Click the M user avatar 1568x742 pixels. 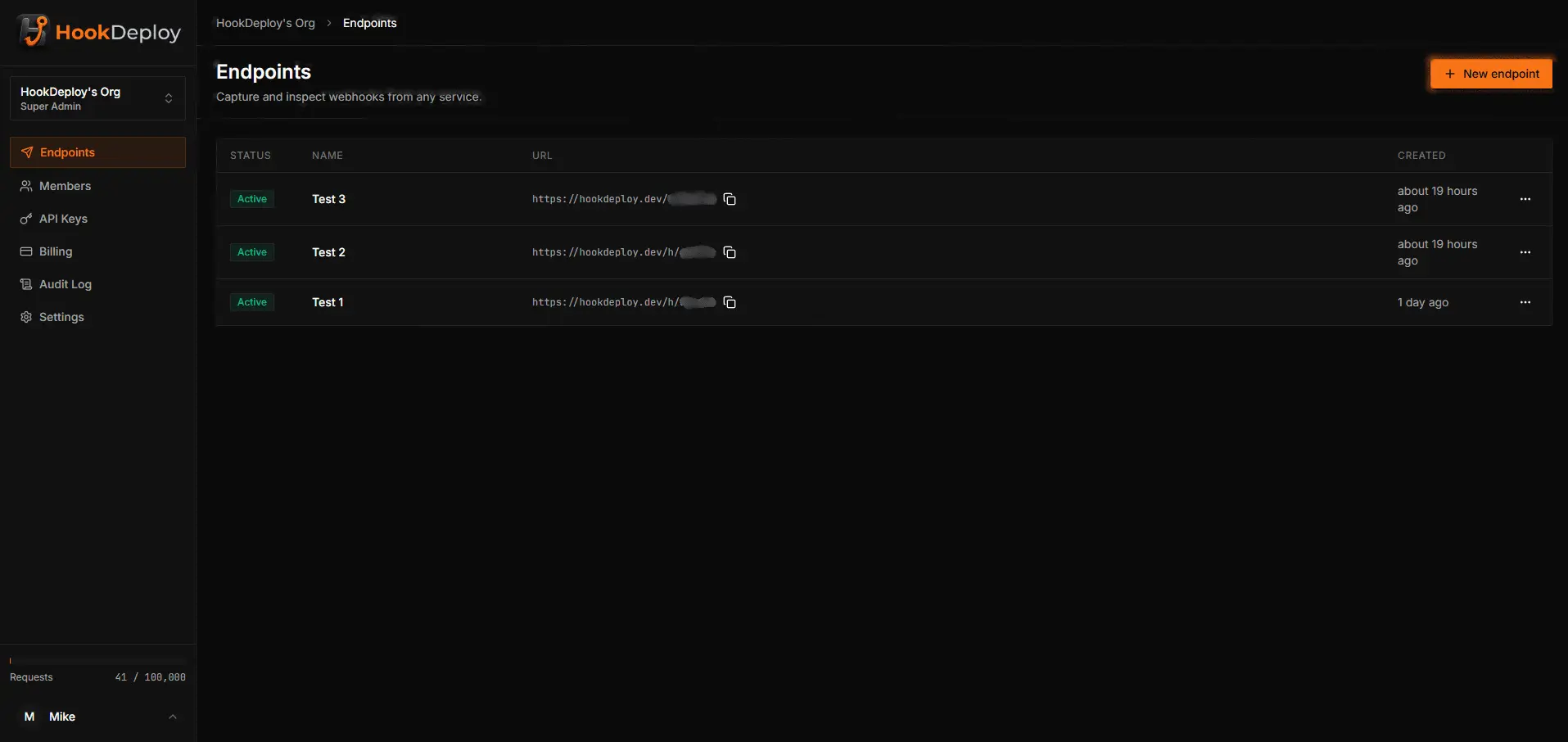pos(29,717)
